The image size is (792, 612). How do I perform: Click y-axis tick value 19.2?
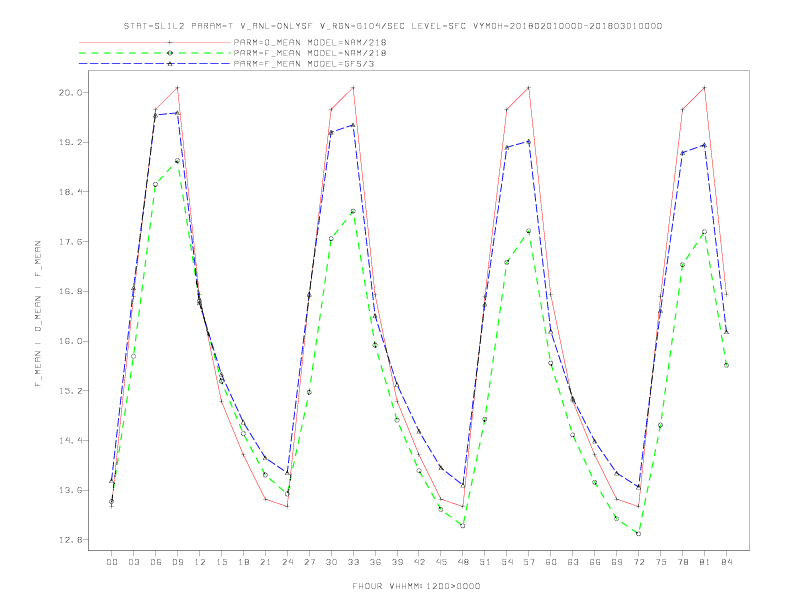[69, 142]
